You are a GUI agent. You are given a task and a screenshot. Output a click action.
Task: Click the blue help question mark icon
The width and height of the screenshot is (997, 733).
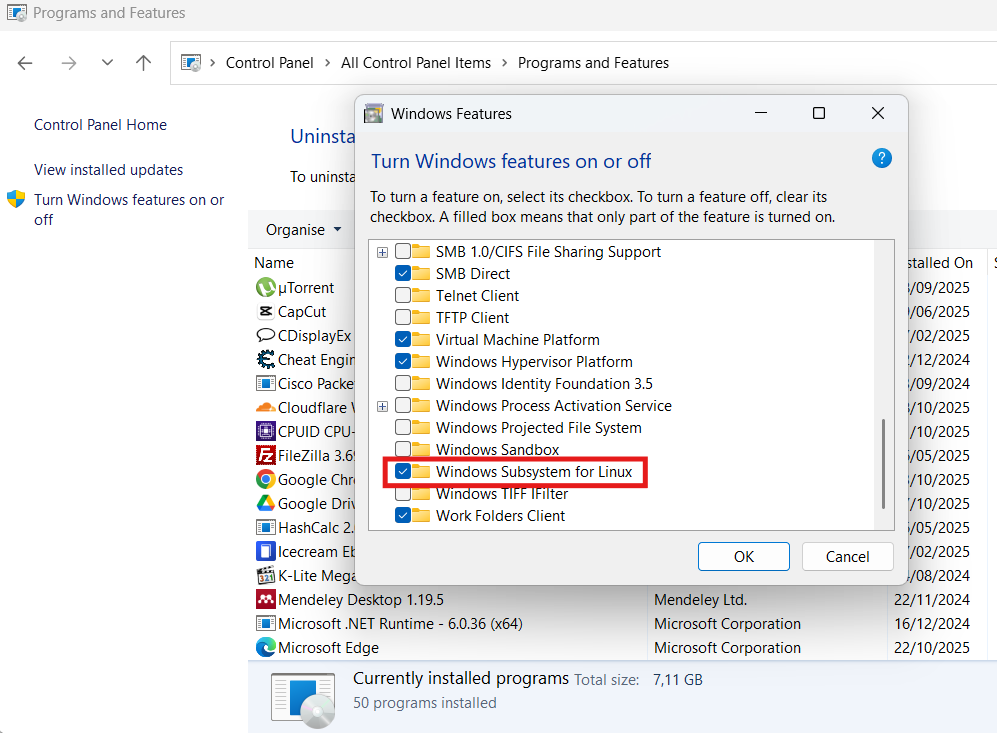tap(881, 158)
